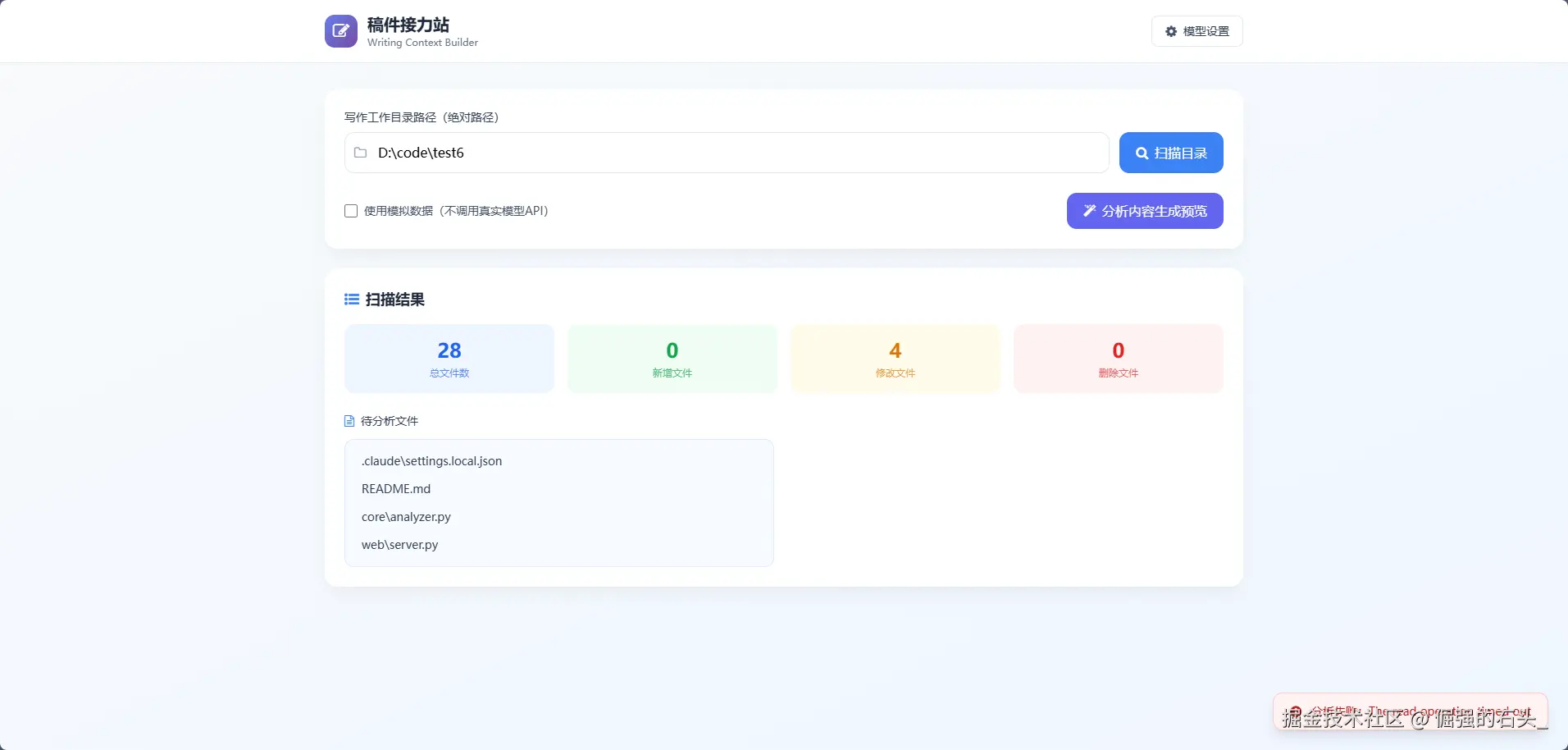Select .claude\settings.local.json file entry
The height and width of the screenshot is (750, 1568).
[431, 461]
